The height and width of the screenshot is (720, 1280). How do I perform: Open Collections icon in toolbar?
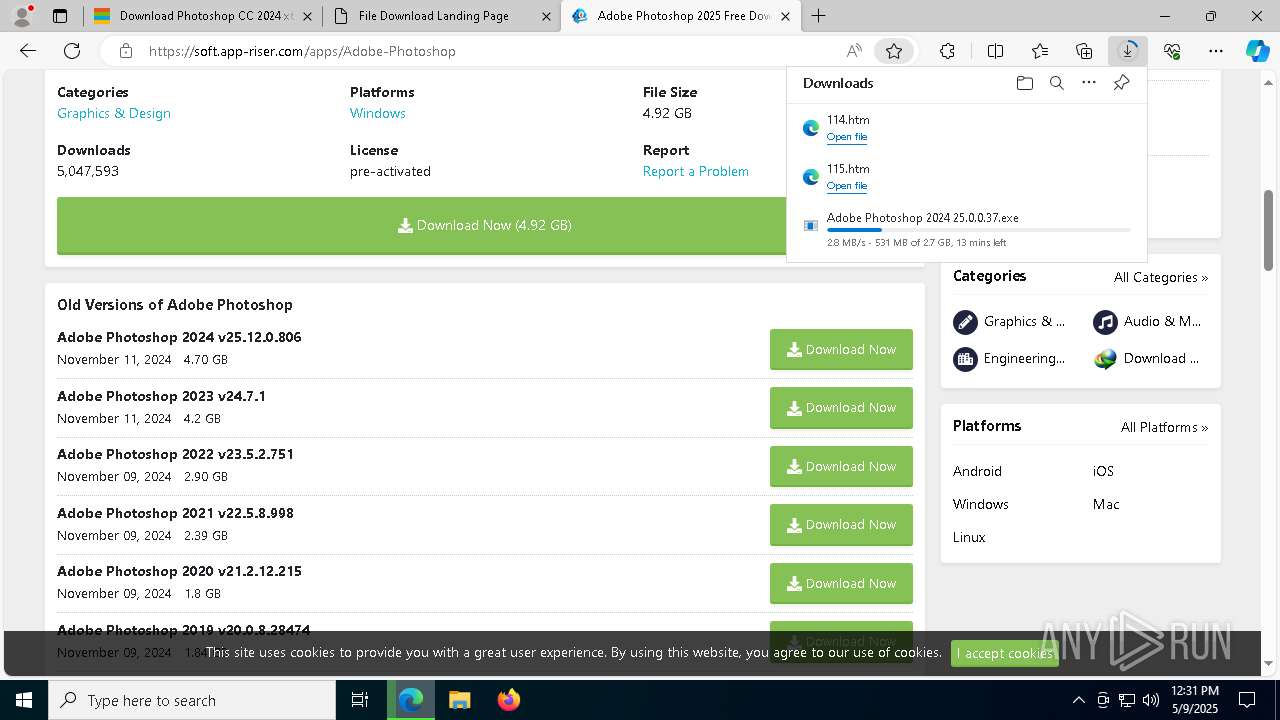pyautogui.click(x=1084, y=51)
